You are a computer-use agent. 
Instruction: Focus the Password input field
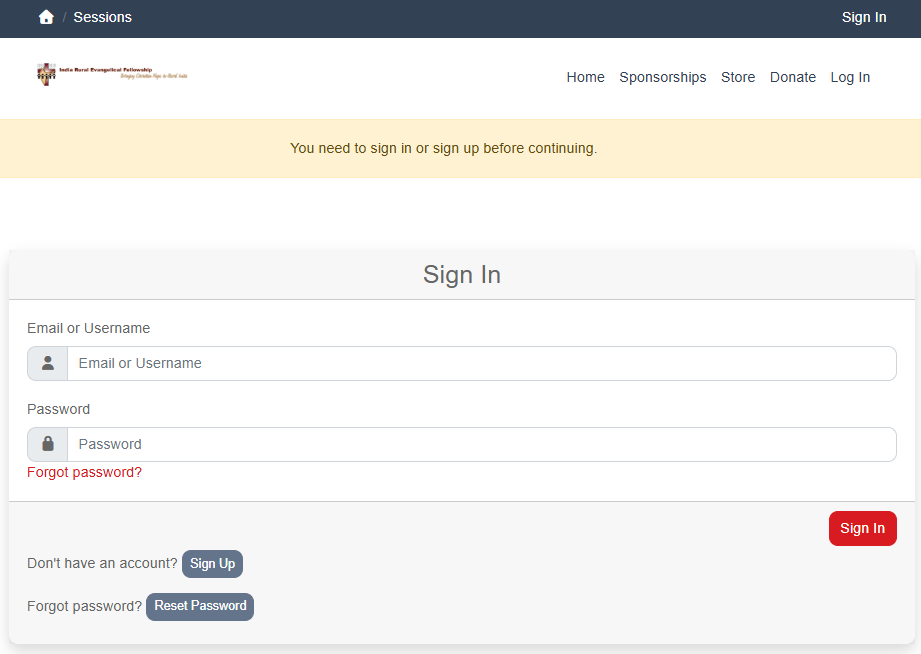point(480,444)
